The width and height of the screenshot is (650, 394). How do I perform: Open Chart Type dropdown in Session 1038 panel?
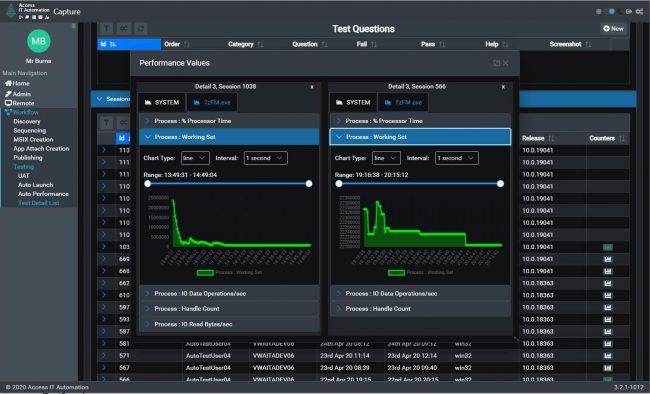click(x=195, y=158)
